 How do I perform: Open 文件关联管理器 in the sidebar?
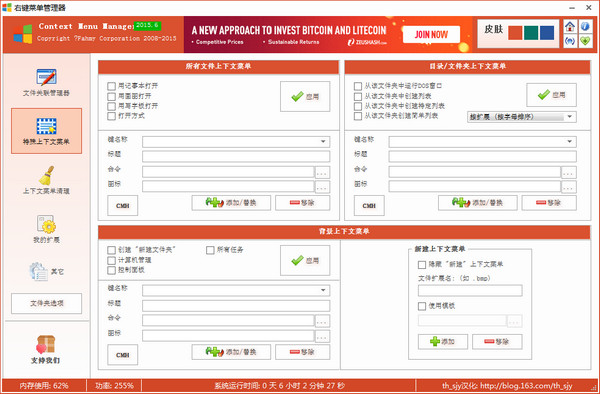(x=46, y=82)
